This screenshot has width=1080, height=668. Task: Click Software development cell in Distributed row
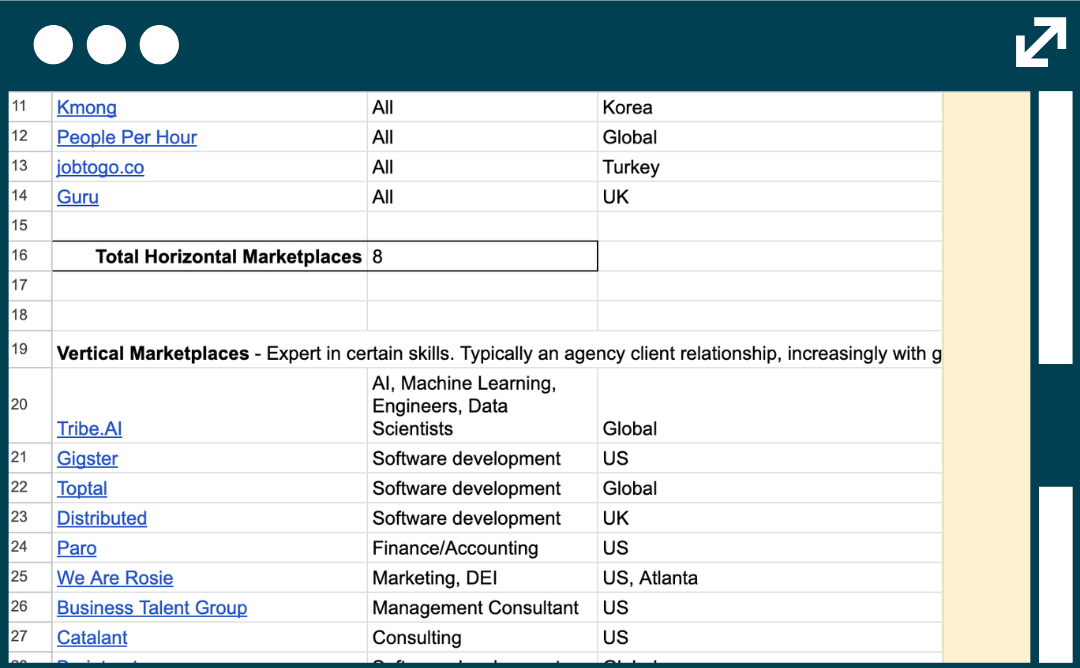(x=482, y=518)
